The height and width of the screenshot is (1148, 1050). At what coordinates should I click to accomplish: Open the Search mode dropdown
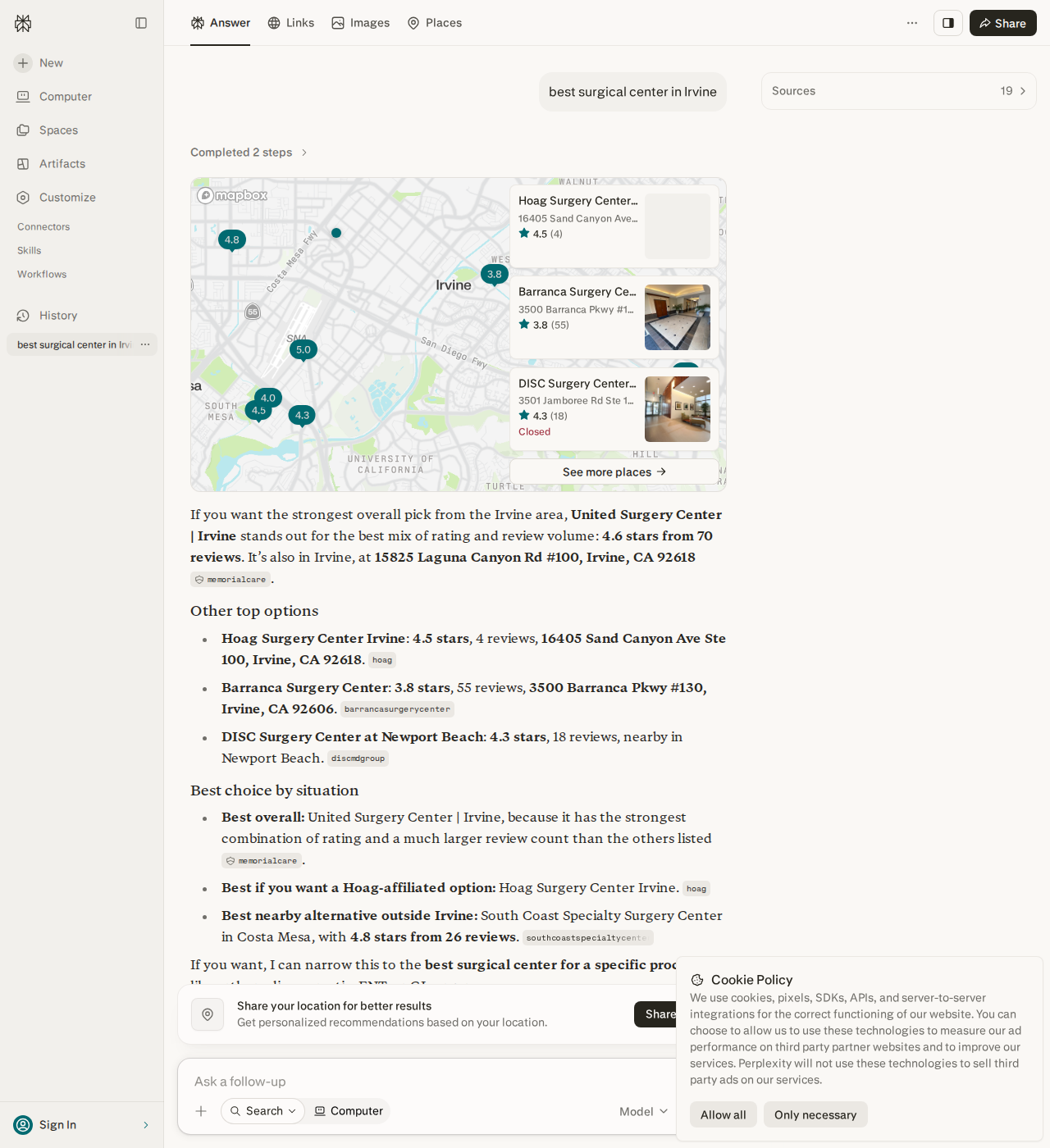(x=262, y=1111)
